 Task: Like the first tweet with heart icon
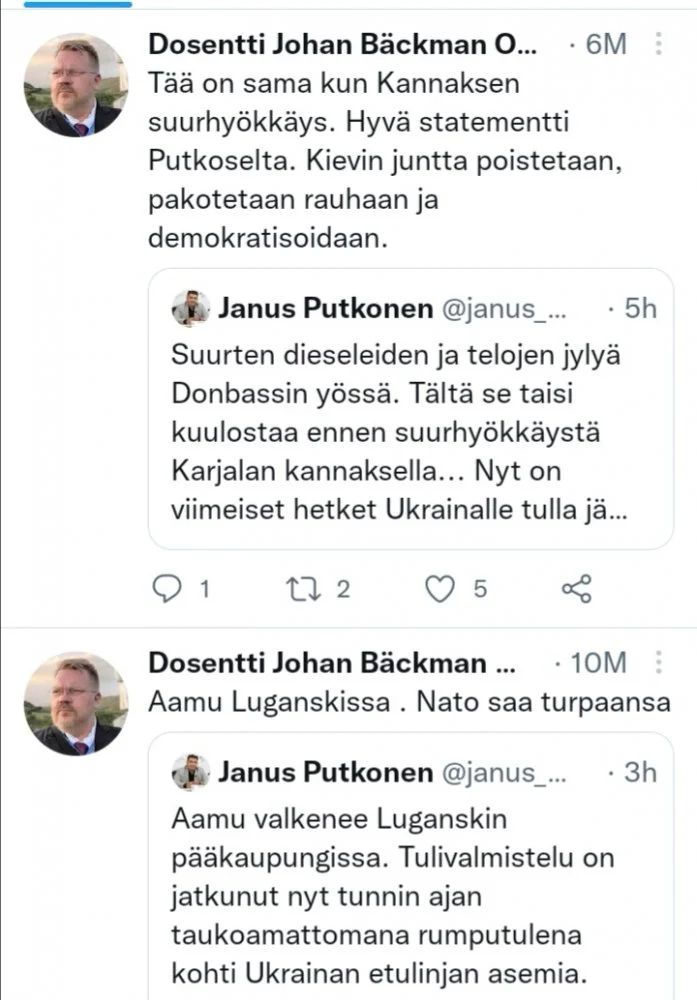(440, 589)
